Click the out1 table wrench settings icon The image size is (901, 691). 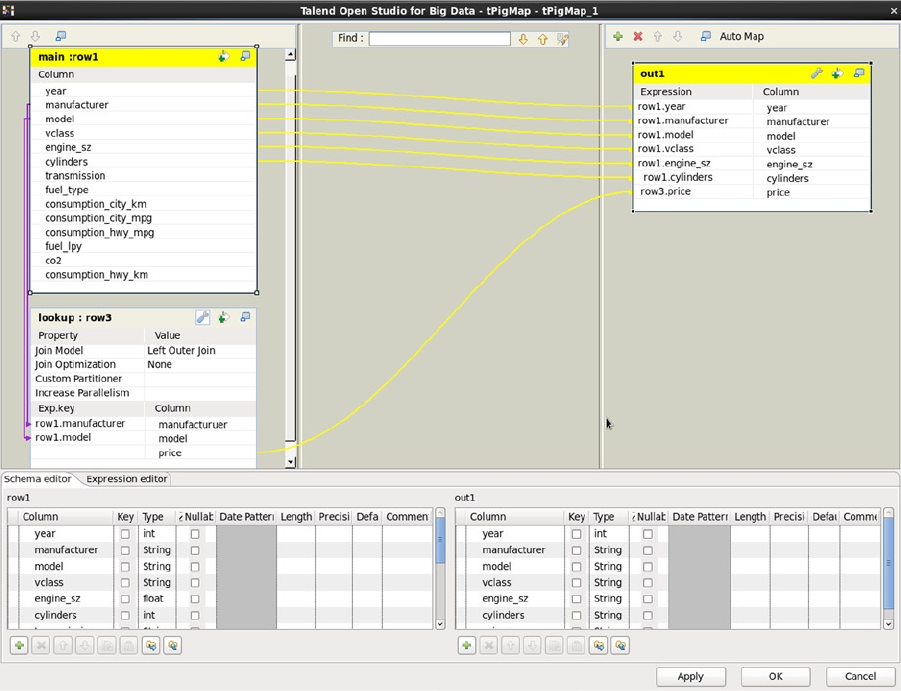tap(816, 73)
